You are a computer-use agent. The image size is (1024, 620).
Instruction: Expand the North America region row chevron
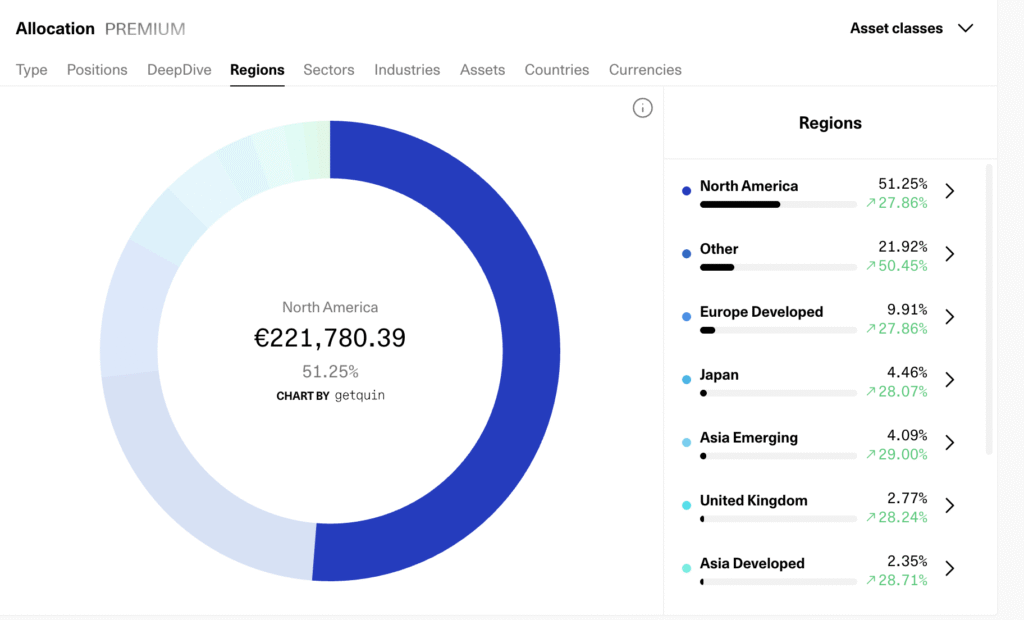[x=950, y=191]
